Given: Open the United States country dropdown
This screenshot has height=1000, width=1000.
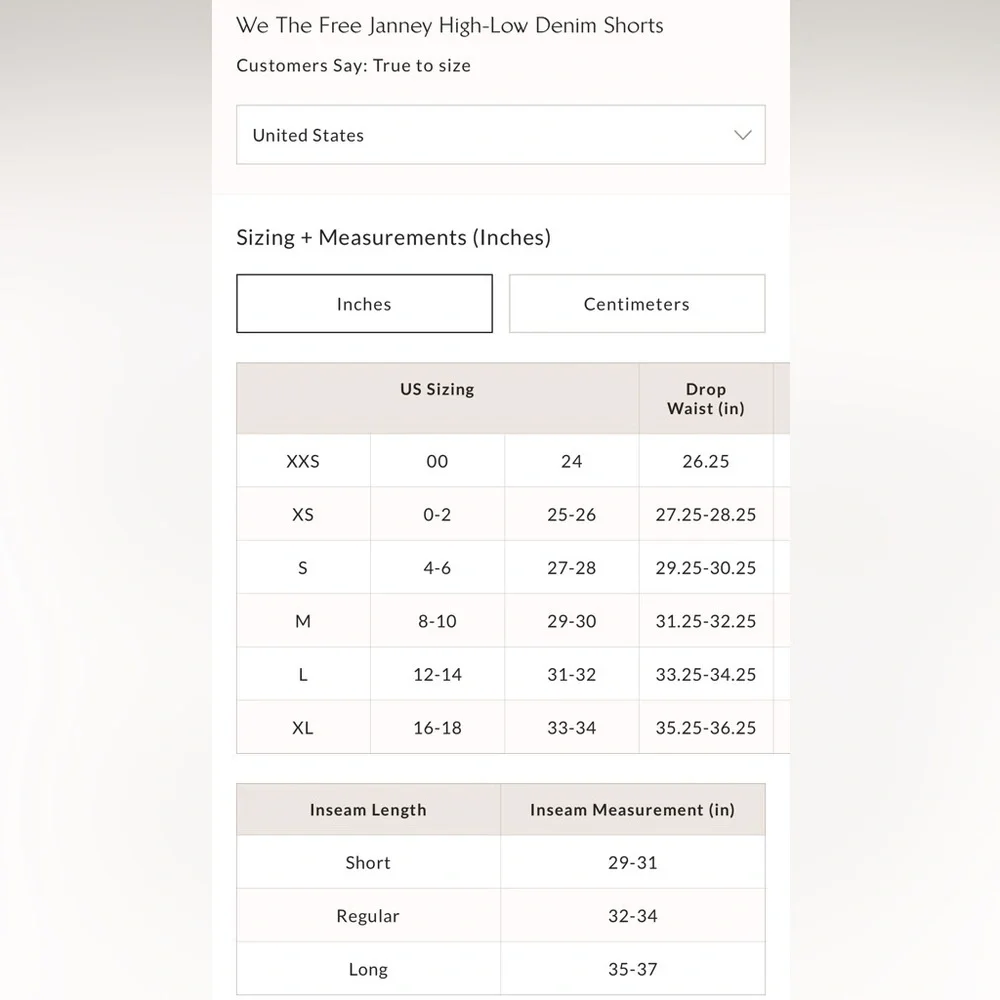Looking at the screenshot, I should [501, 135].
